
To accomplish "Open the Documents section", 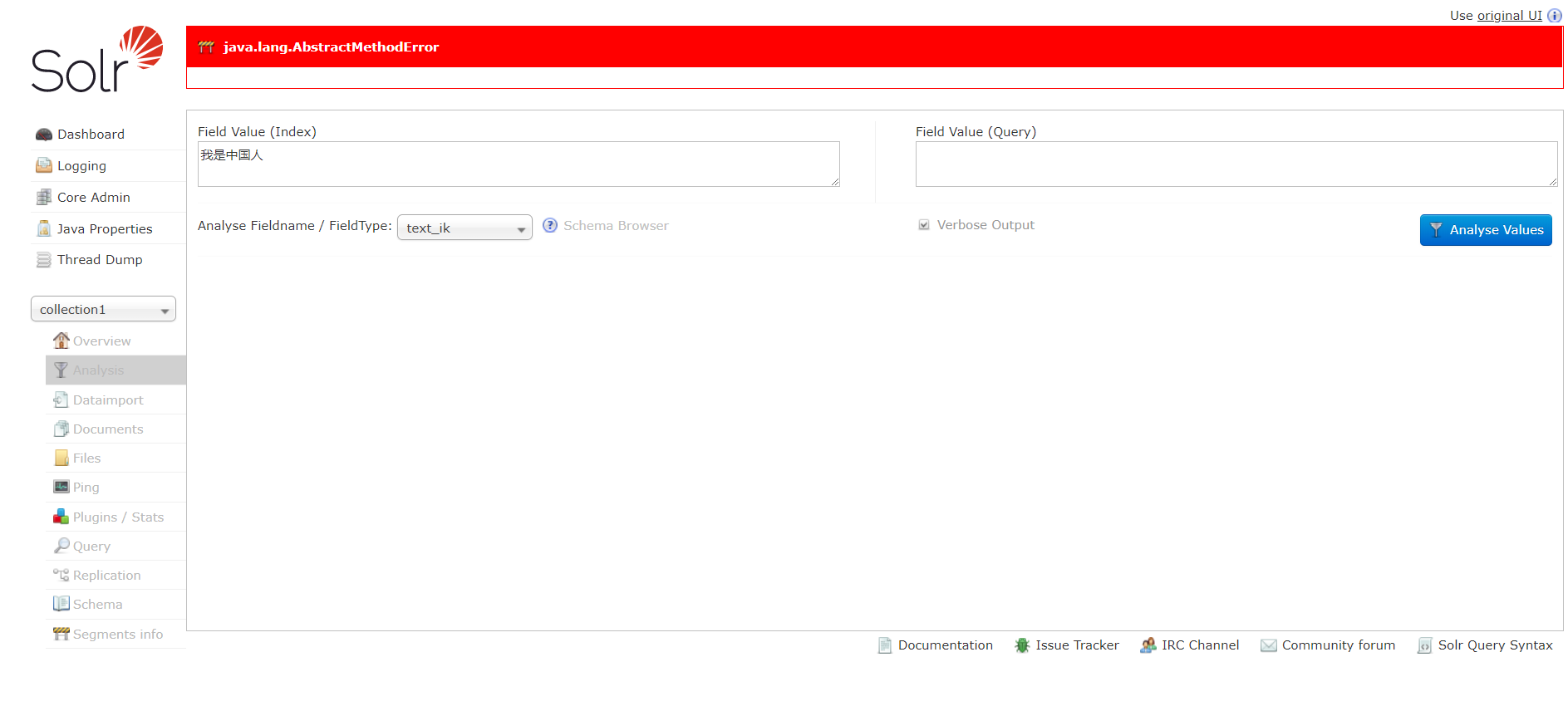I will pos(108,429).
